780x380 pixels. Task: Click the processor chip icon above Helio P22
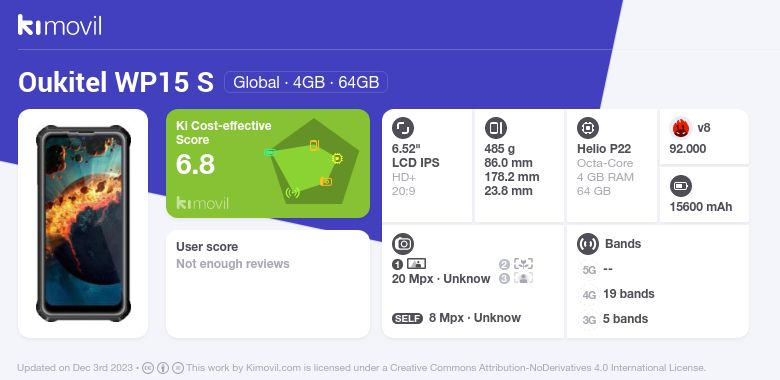[x=588, y=128]
